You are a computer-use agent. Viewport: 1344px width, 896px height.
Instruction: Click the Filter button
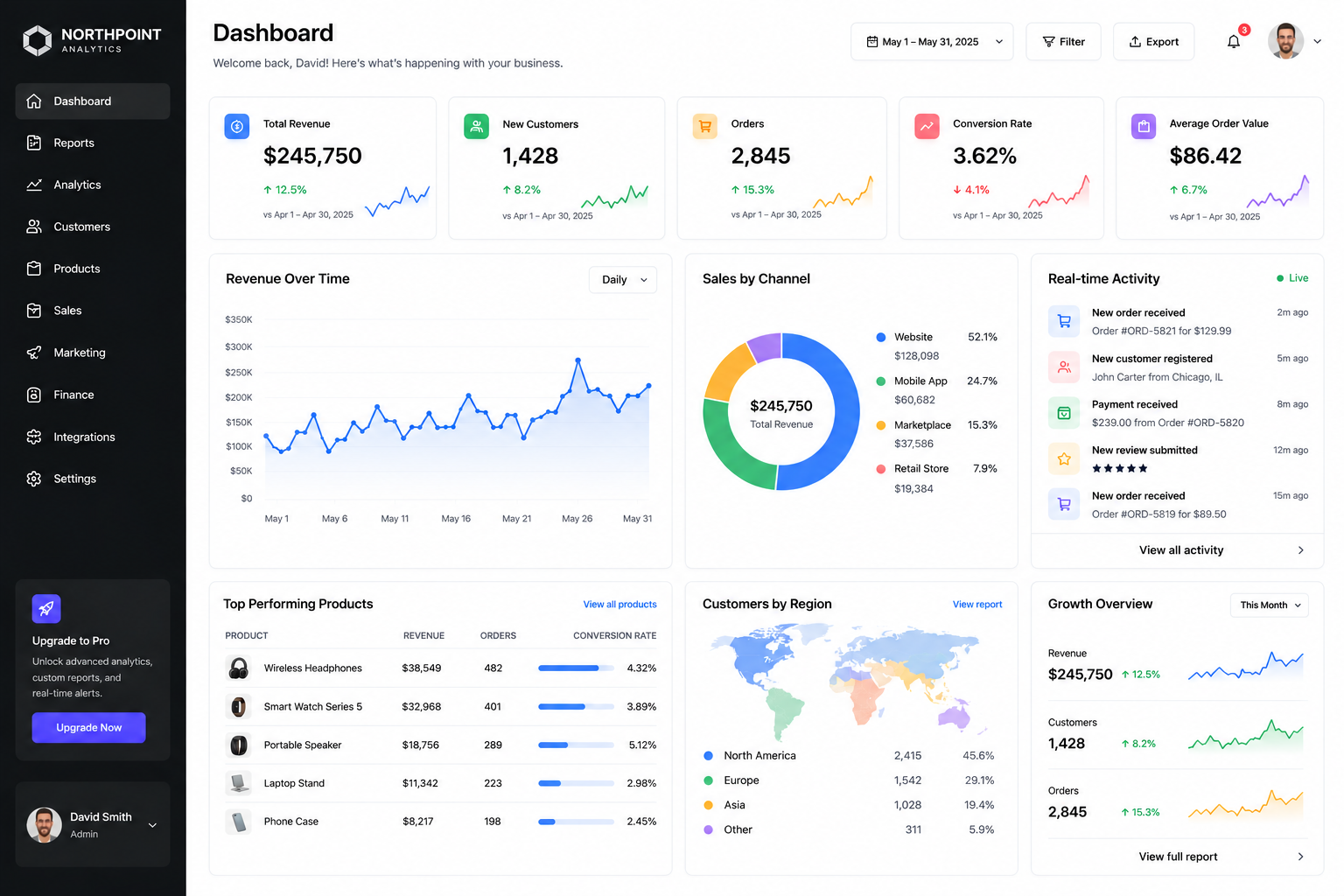point(1063,42)
